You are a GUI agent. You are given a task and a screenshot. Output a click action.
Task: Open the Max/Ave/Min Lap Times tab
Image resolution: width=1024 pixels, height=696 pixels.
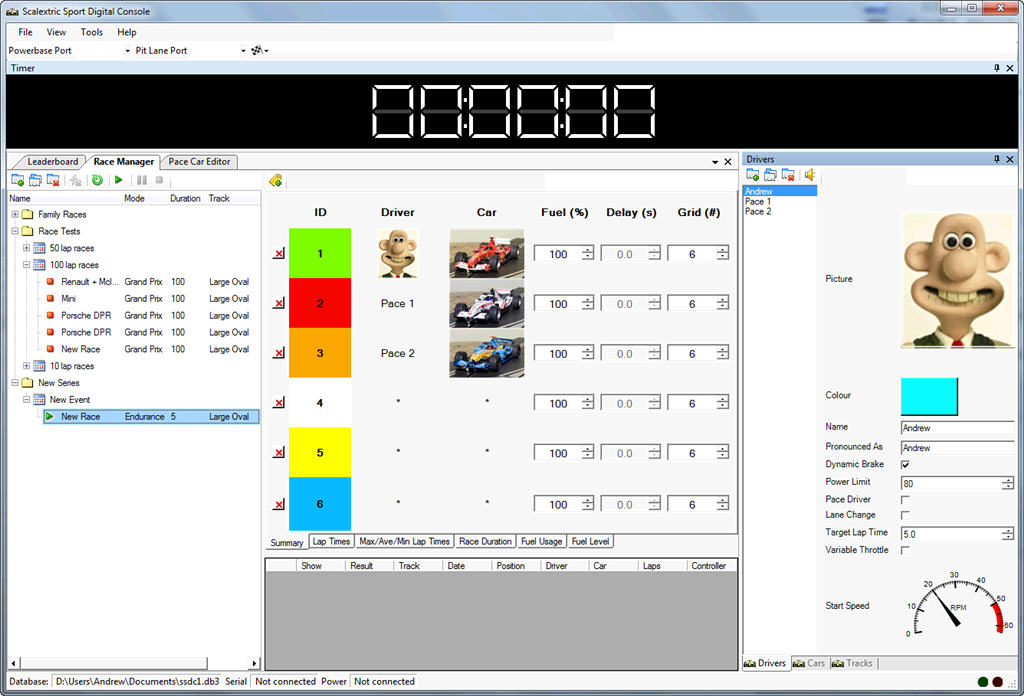point(404,541)
